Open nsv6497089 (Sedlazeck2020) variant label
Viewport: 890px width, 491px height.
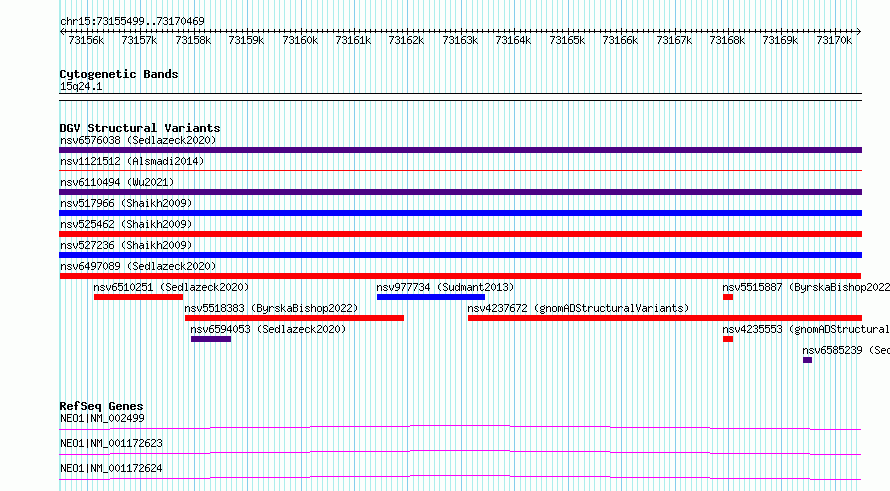138,266
